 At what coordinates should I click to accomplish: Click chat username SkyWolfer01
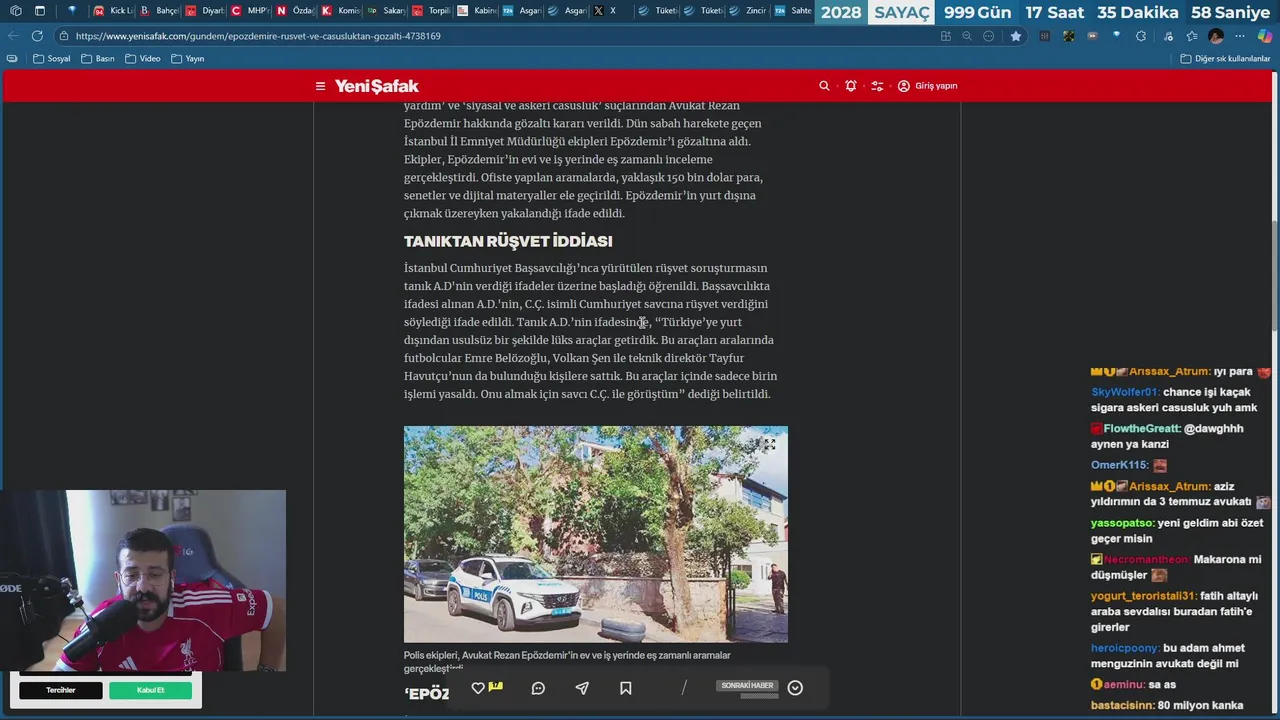[x=1125, y=392]
